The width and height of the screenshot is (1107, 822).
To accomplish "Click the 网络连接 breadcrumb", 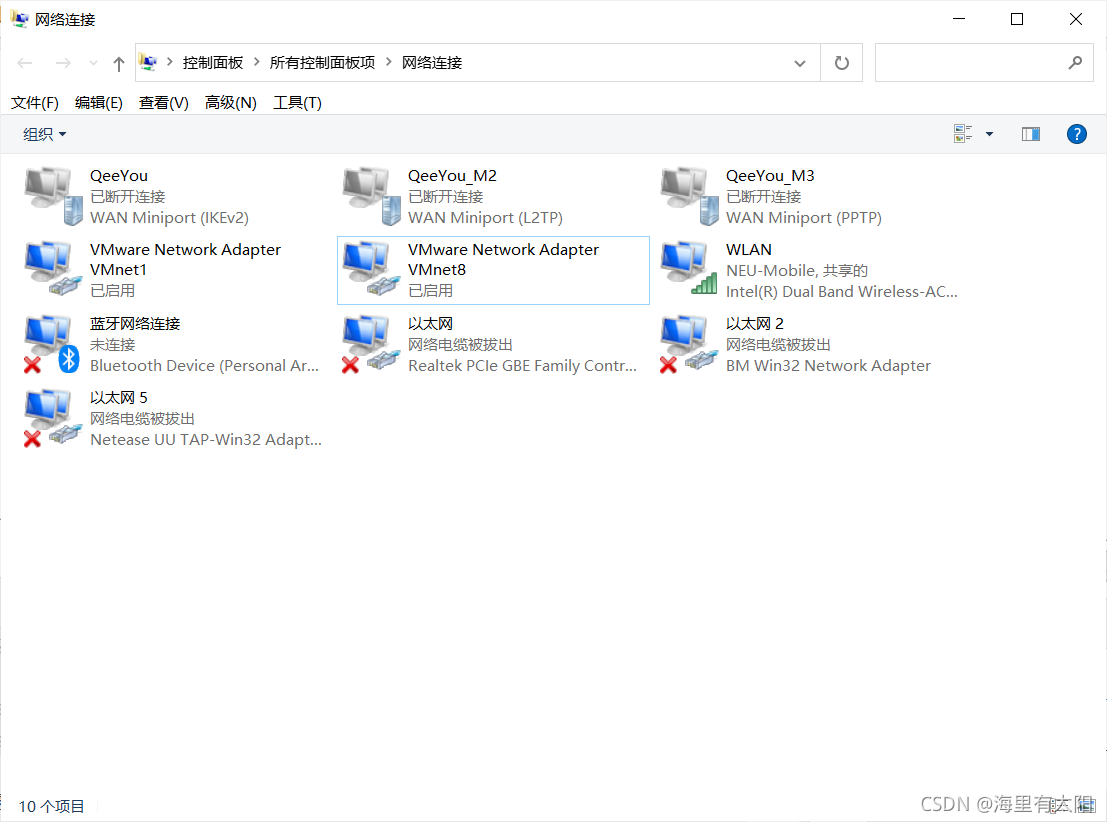I will click(x=431, y=63).
